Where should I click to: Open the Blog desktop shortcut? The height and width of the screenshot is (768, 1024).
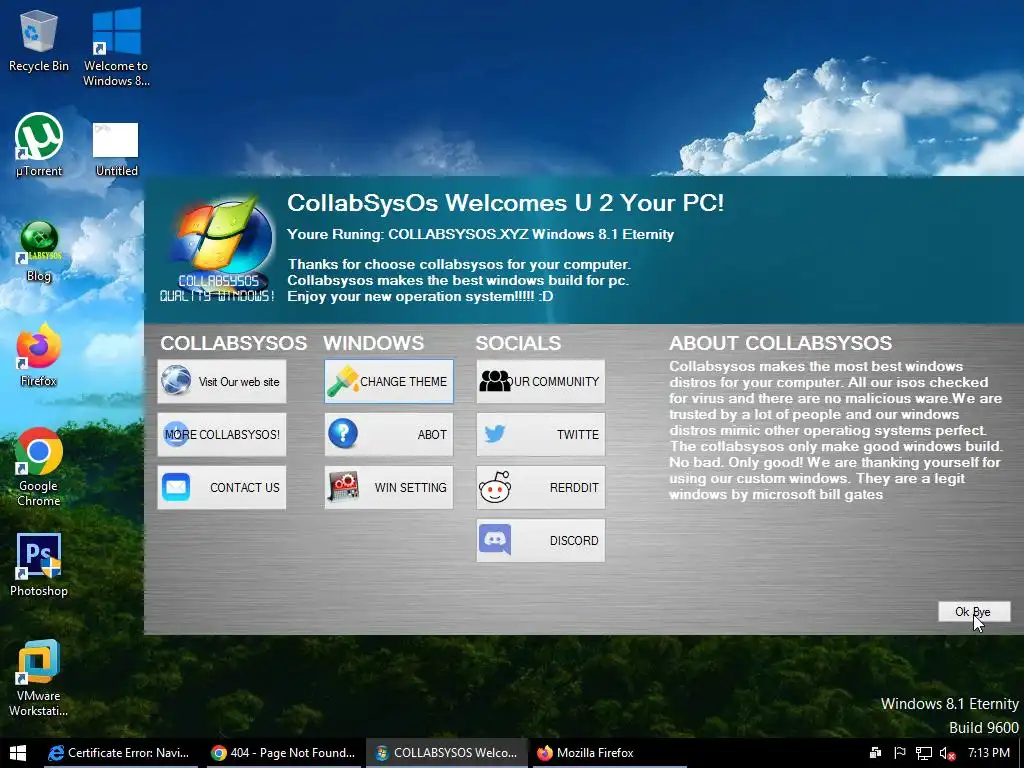pos(39,251)
